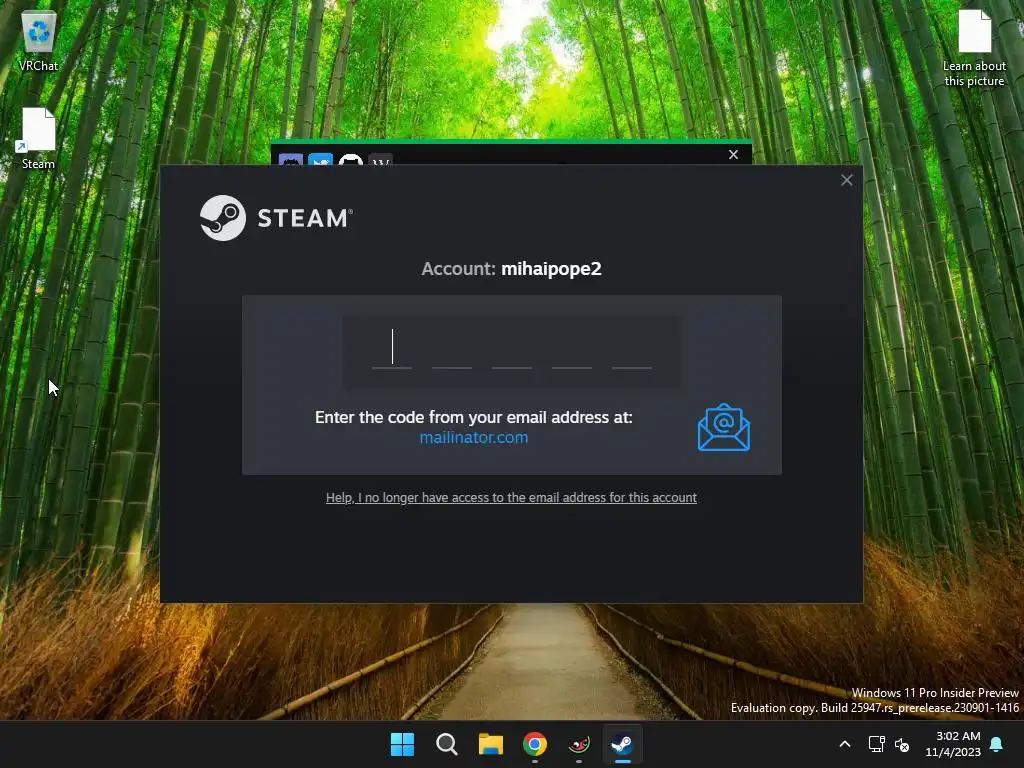This screenshot has height=768, width=1024.
Task: Open the mailinator.com email link
Action: pos(473,438)
